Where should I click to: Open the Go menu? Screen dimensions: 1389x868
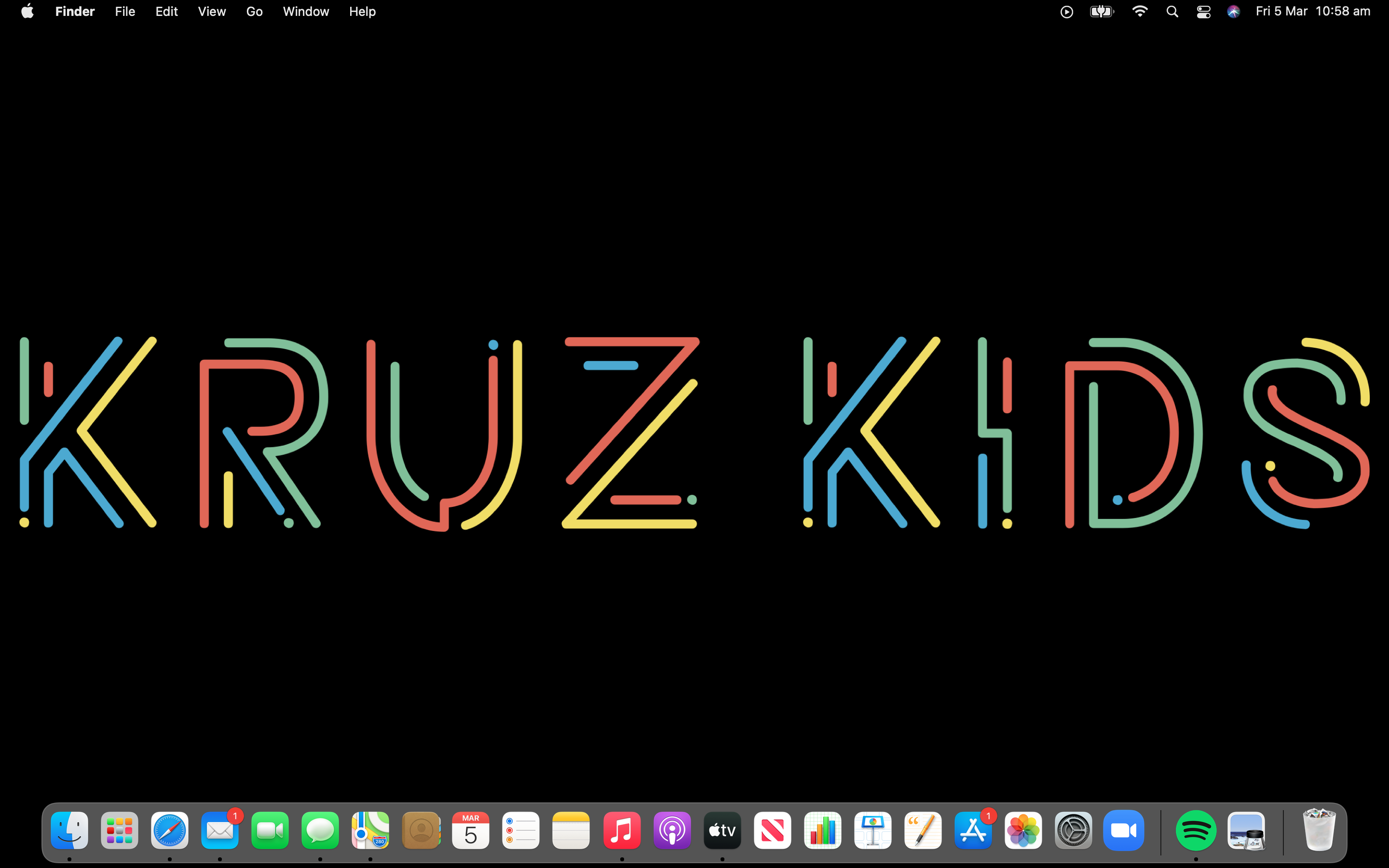tap(254, 12)
